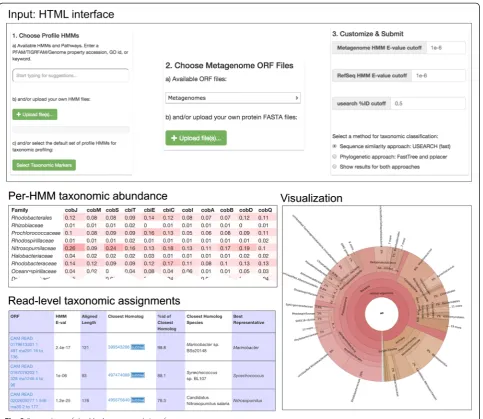This screenshot has width=483, height=419.
Task: Click the blue badge beside Synechococcus homolog ID
Action: [x=138, y=375]
